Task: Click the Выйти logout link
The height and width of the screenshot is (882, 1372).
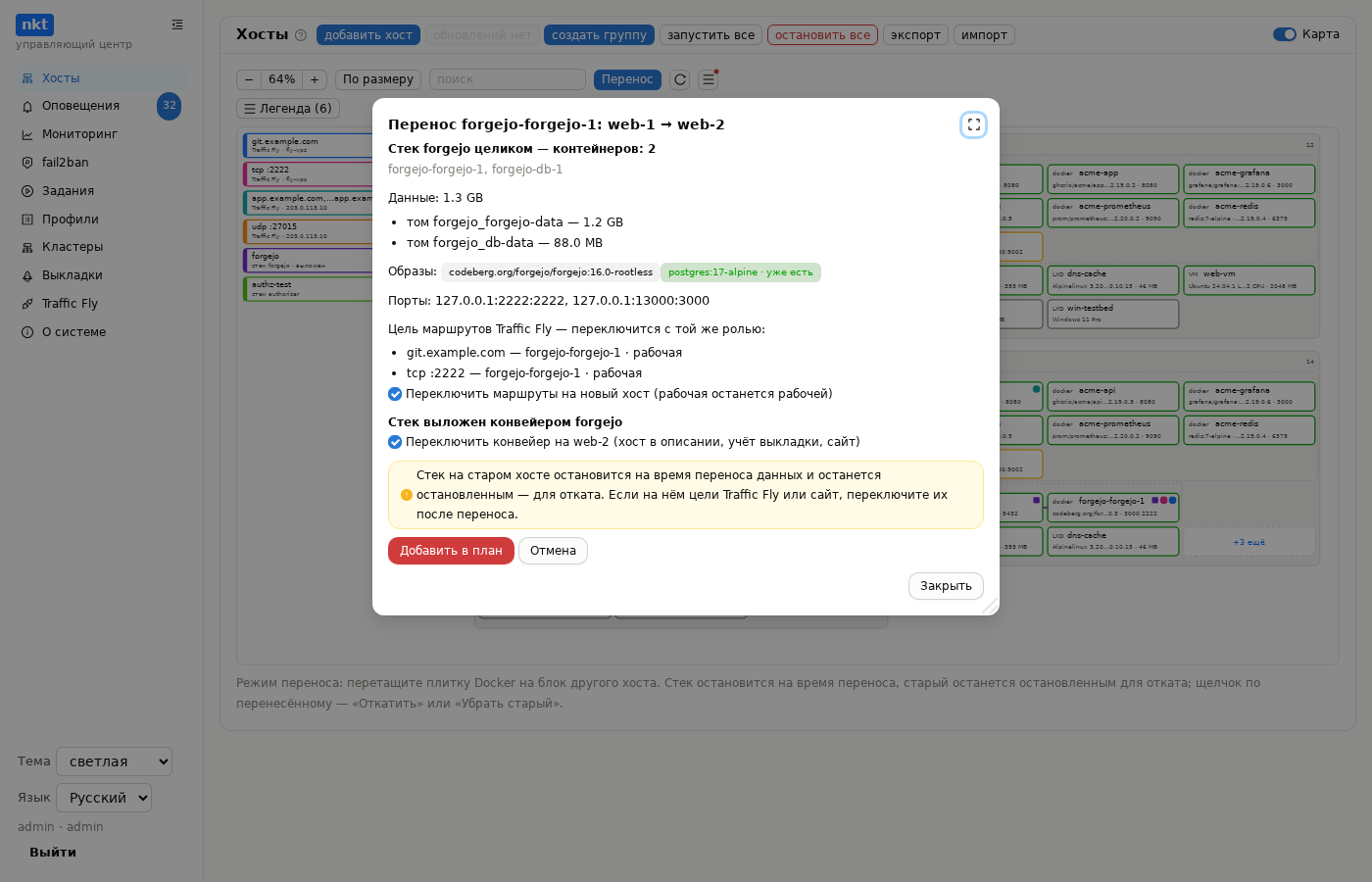Action: pos(53,853)
